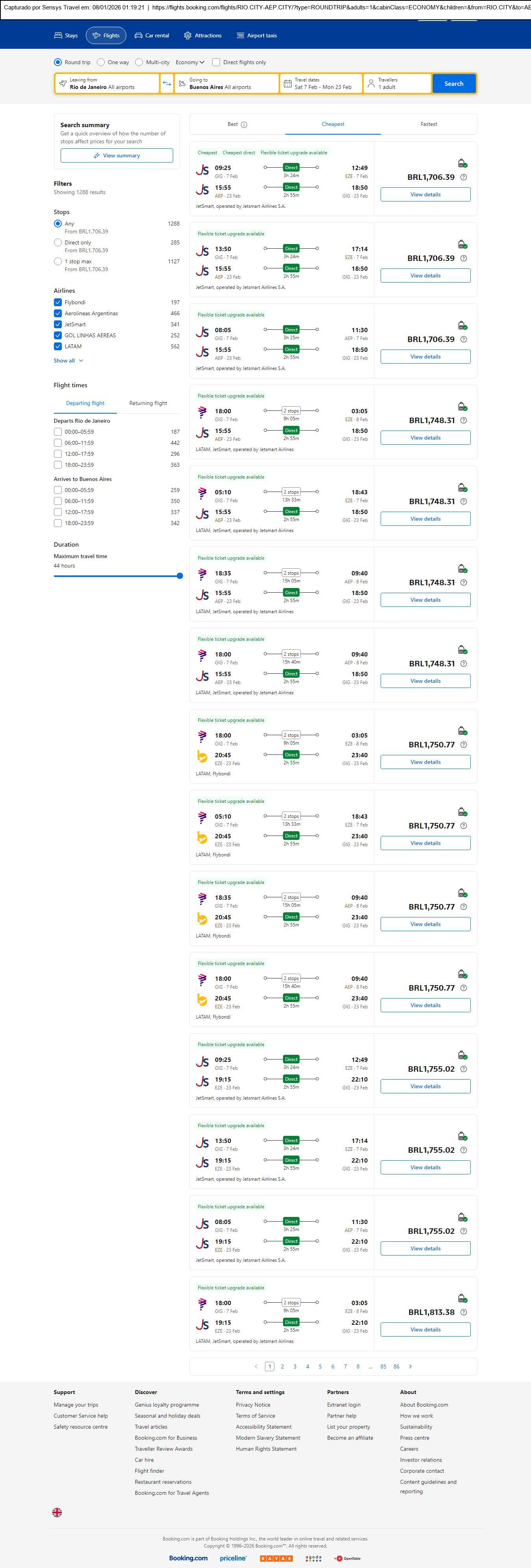Image resolution: width=531 pixels, height=1568 pixels.
Task: Open the Travellers 1 adult selector
Action: [397, 83]
